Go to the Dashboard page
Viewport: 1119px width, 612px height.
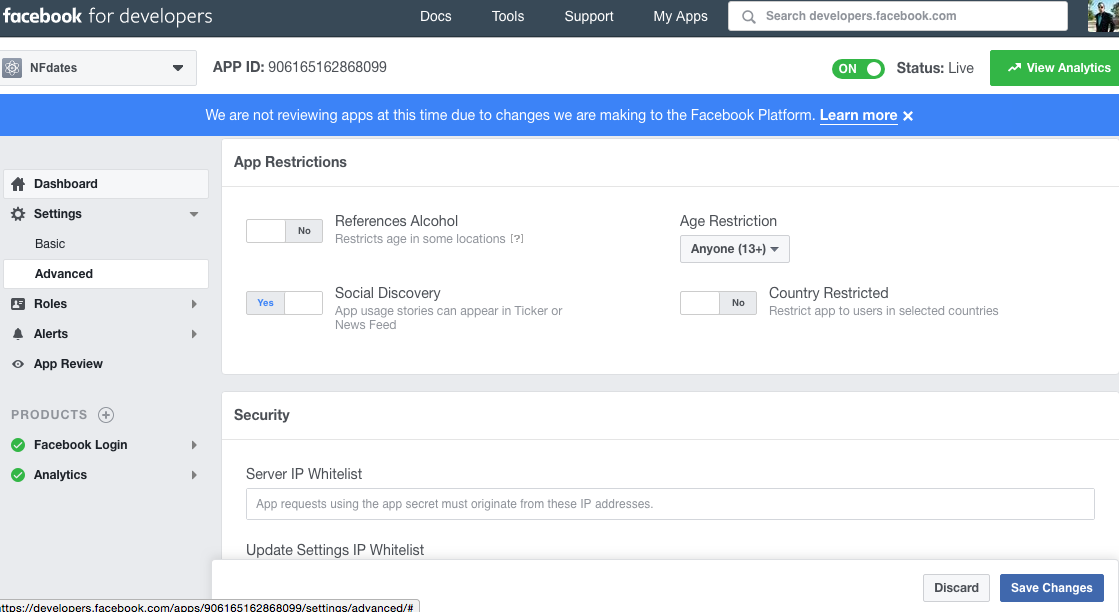click(106, 184)
